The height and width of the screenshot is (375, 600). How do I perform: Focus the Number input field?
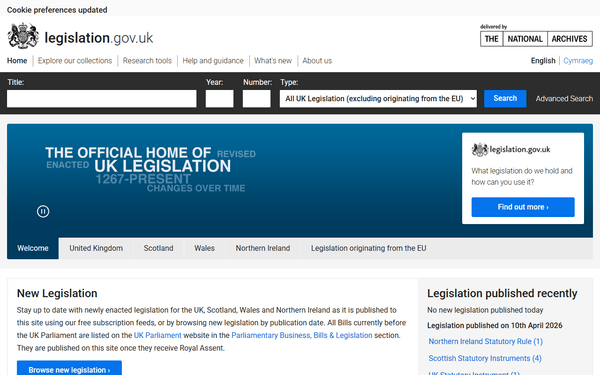tap(256, 99)
